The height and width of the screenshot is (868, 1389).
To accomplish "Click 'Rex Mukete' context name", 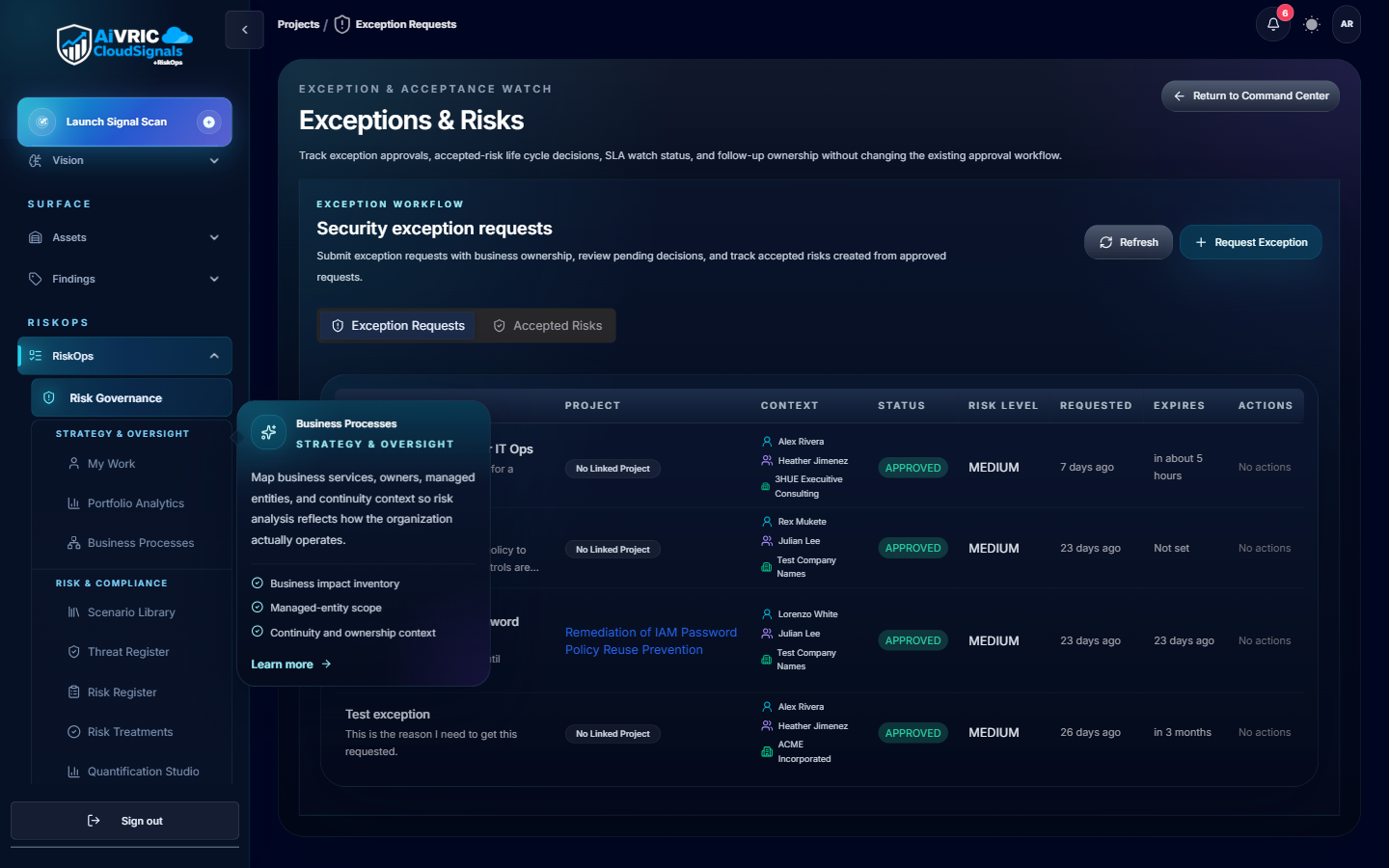I will pyautogui.click(x=802, y=522).
